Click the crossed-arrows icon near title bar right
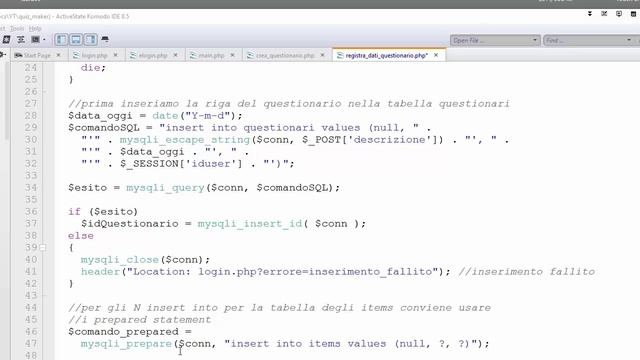This screenshot has width=640, height=360. [x=604, y=14]
